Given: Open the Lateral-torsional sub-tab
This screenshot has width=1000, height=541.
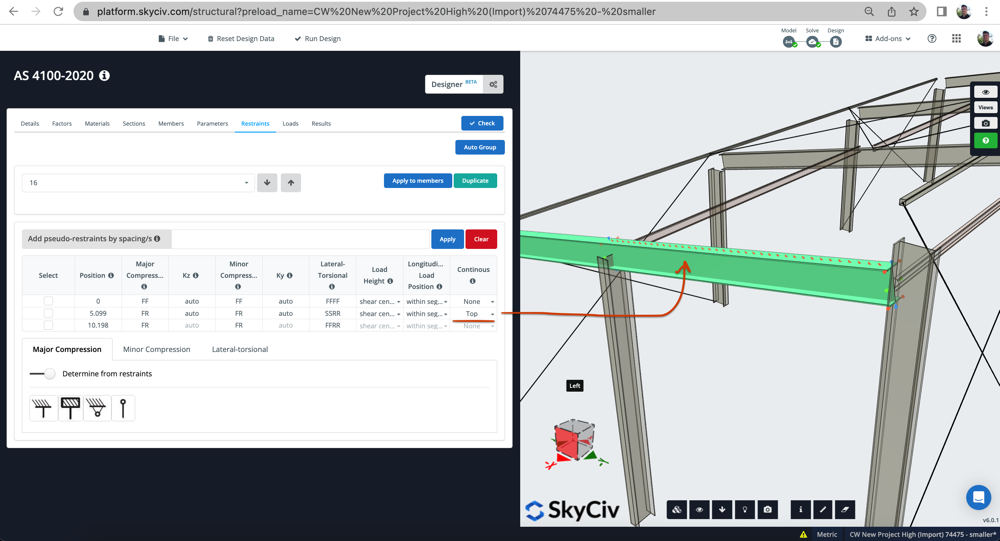Looking at the screenshot, I should click(x=240, y=349).
